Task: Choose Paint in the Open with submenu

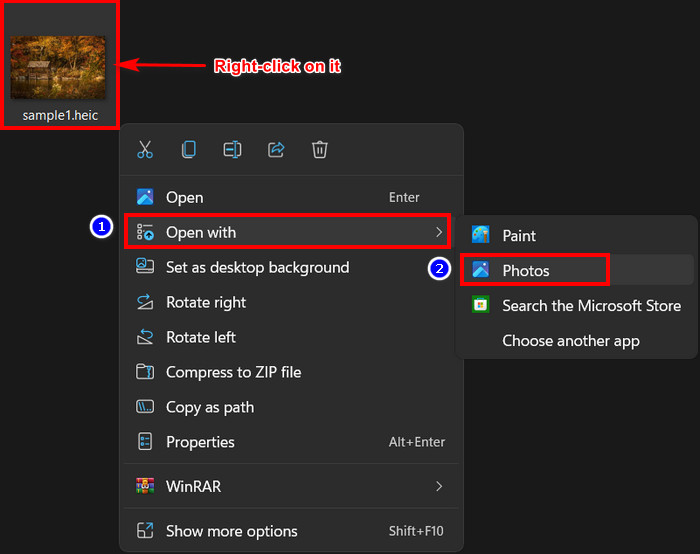Action: (x=577, y=235)
